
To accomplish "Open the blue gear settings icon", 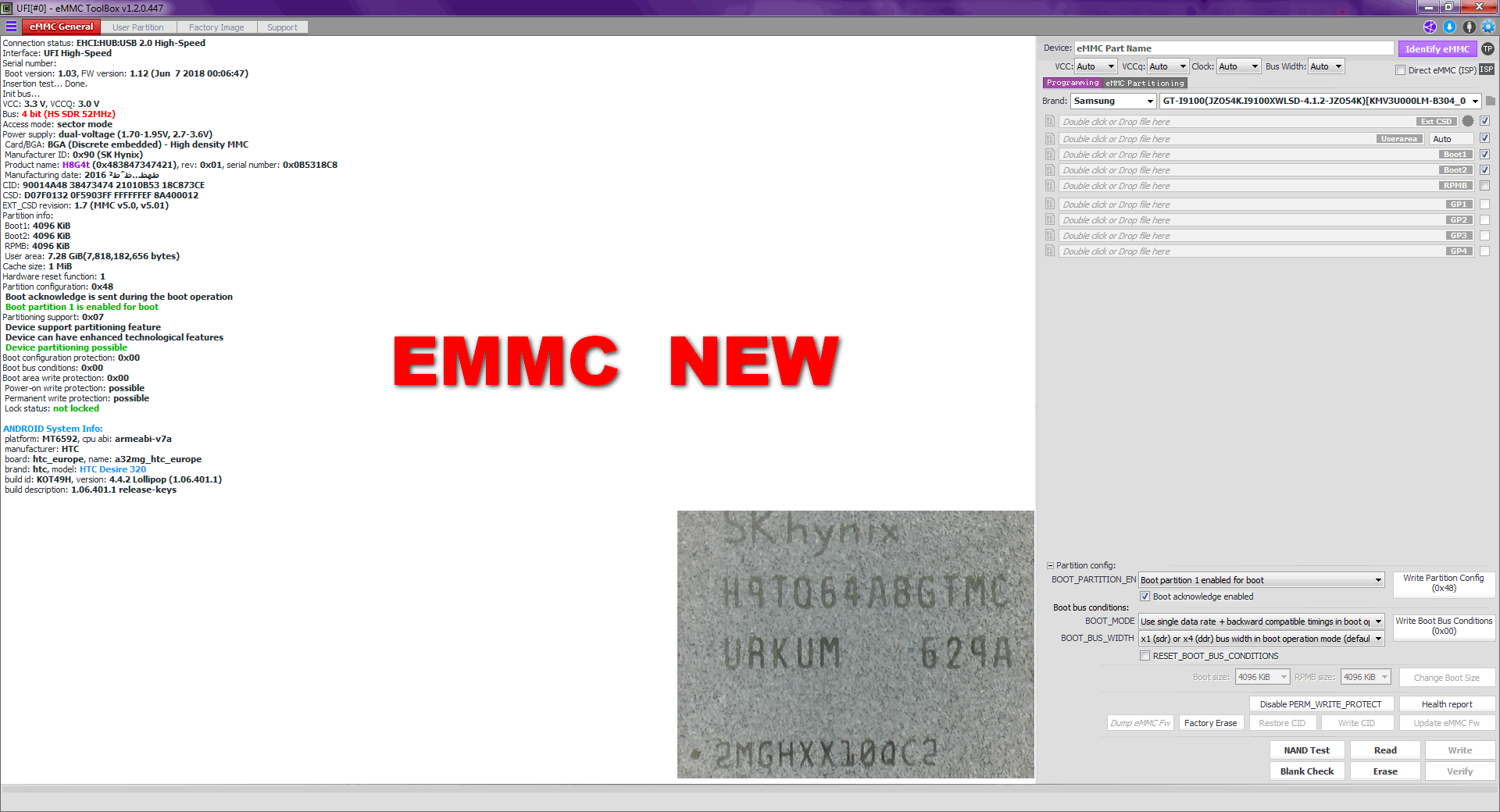I will tap(1488, 27).
